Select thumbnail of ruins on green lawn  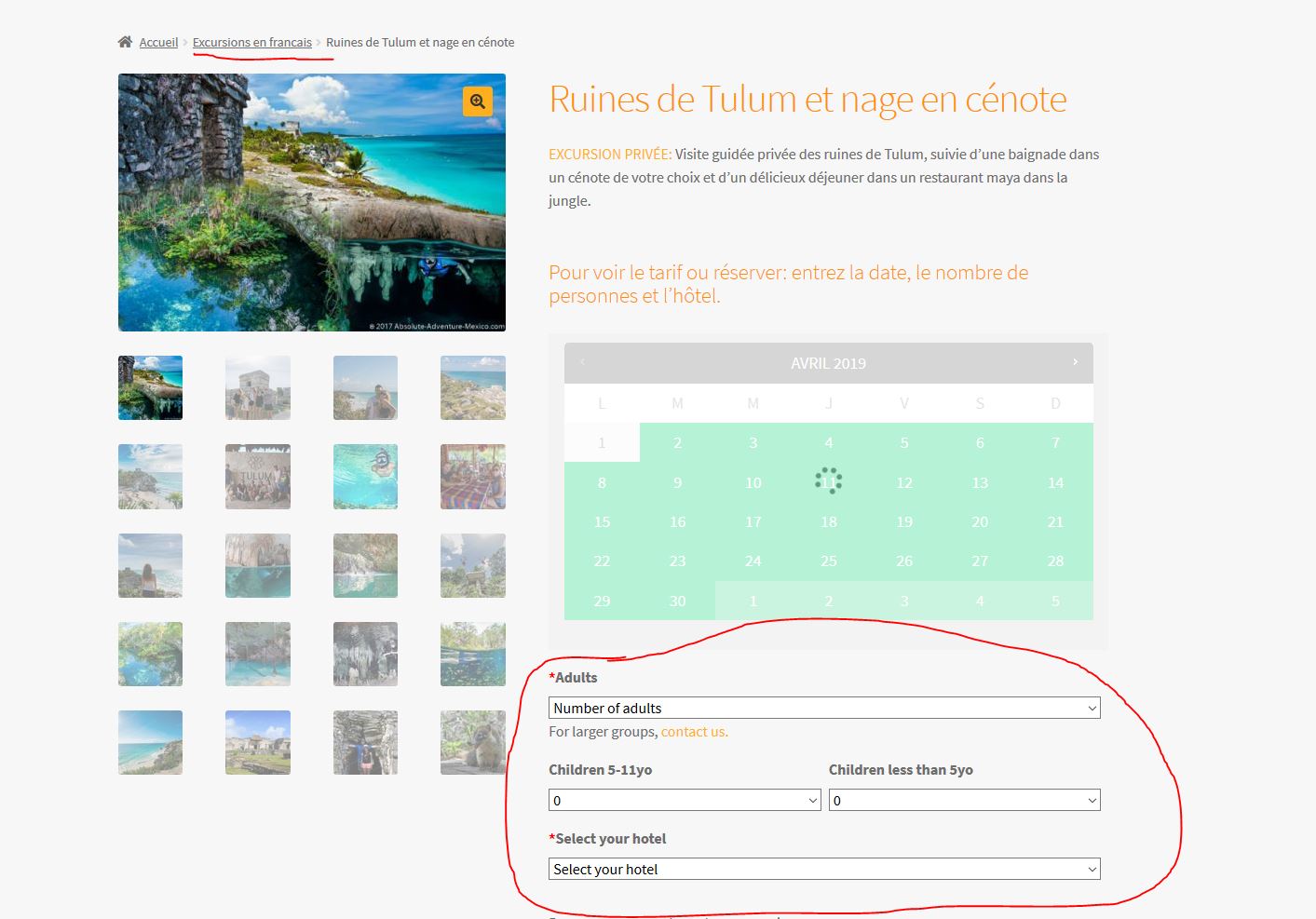click(x=258, y=742)
